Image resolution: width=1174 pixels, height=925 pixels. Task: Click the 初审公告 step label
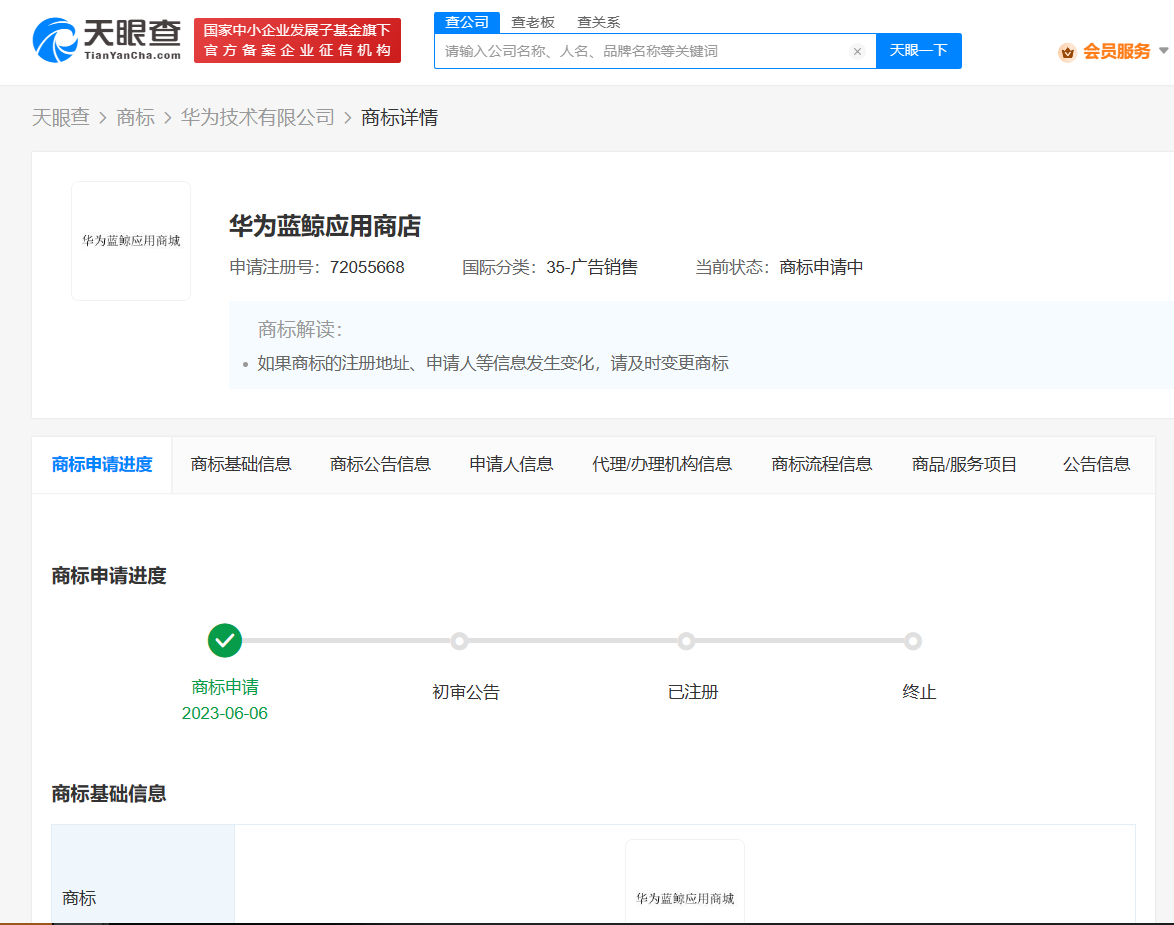[x=466, y=692]
